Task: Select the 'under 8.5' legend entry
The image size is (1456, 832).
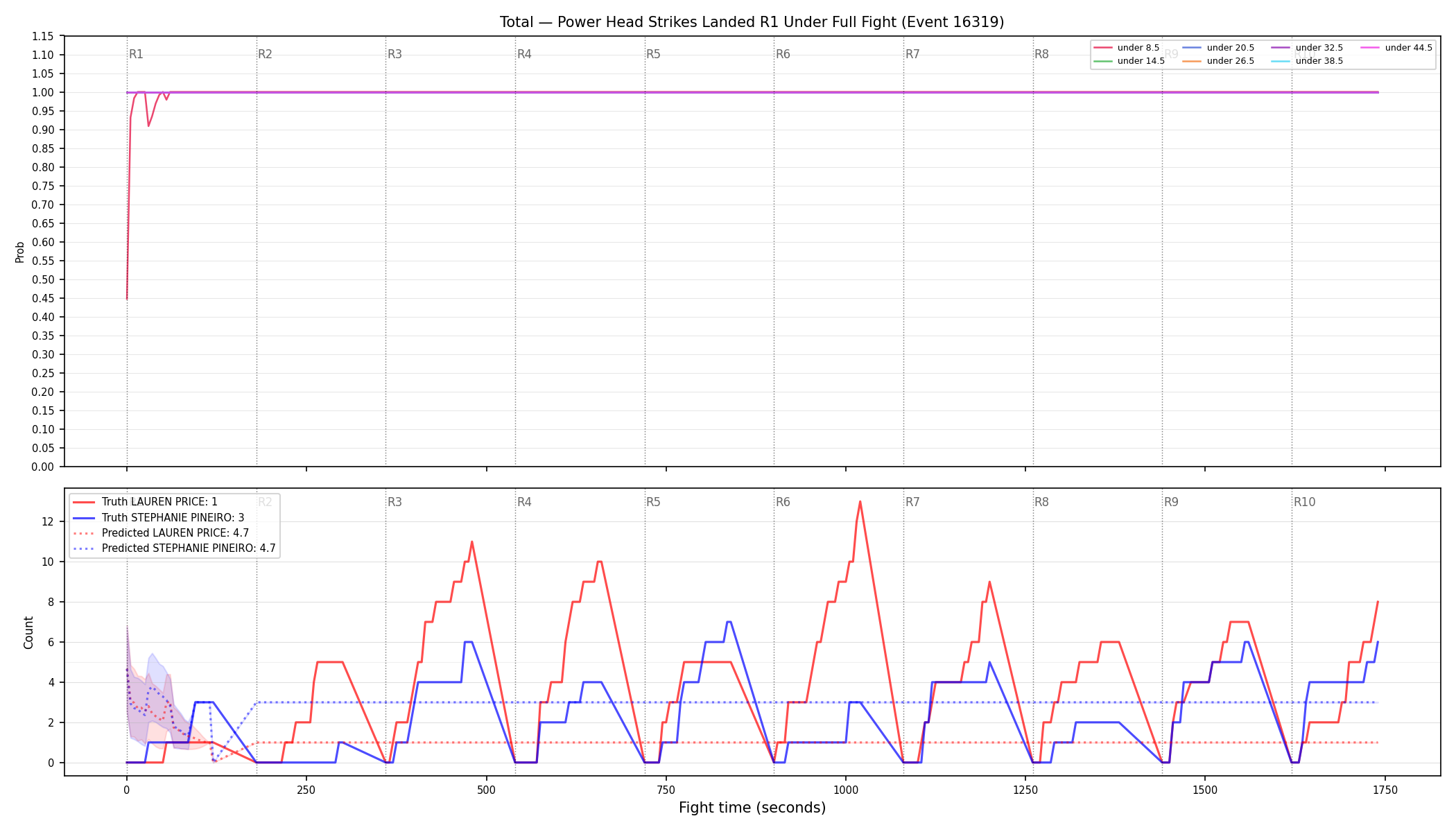Action: (1127, 48)
